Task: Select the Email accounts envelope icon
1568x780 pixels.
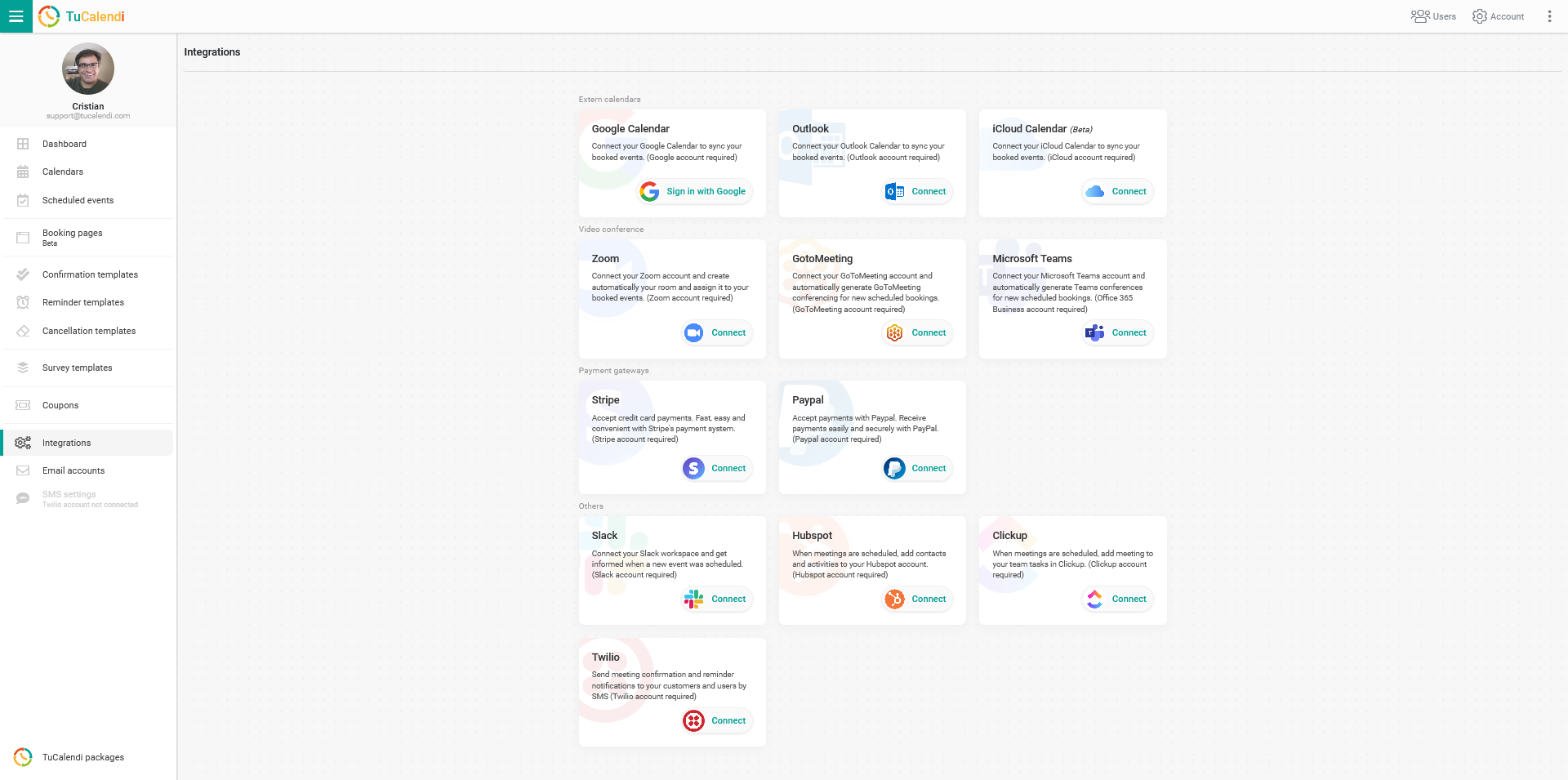Action: pos(23,470)
